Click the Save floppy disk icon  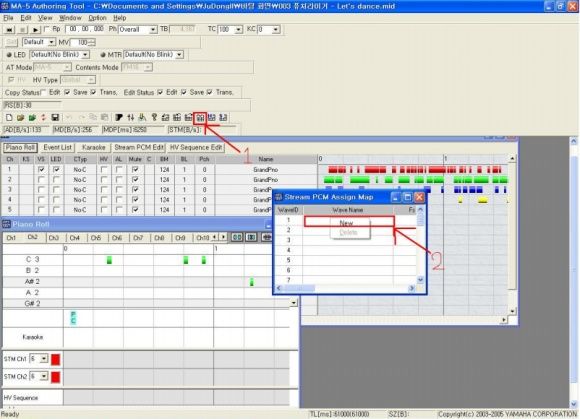tap(55, 118)
